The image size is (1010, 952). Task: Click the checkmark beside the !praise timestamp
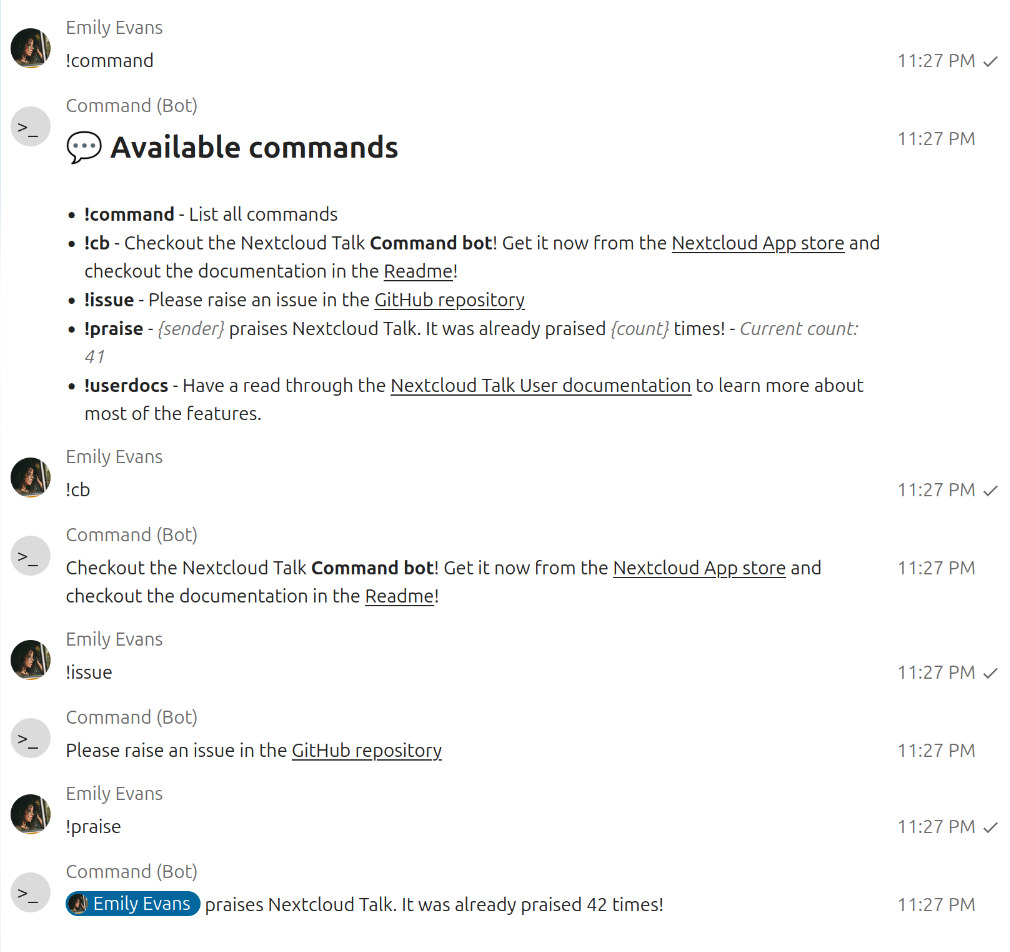coord(989,826)
